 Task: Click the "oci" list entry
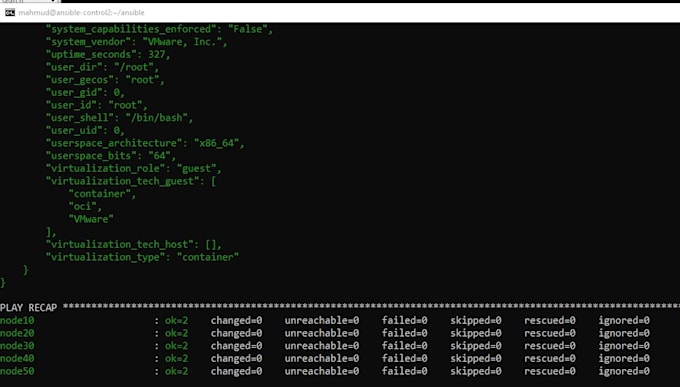[x=85, y=207]
